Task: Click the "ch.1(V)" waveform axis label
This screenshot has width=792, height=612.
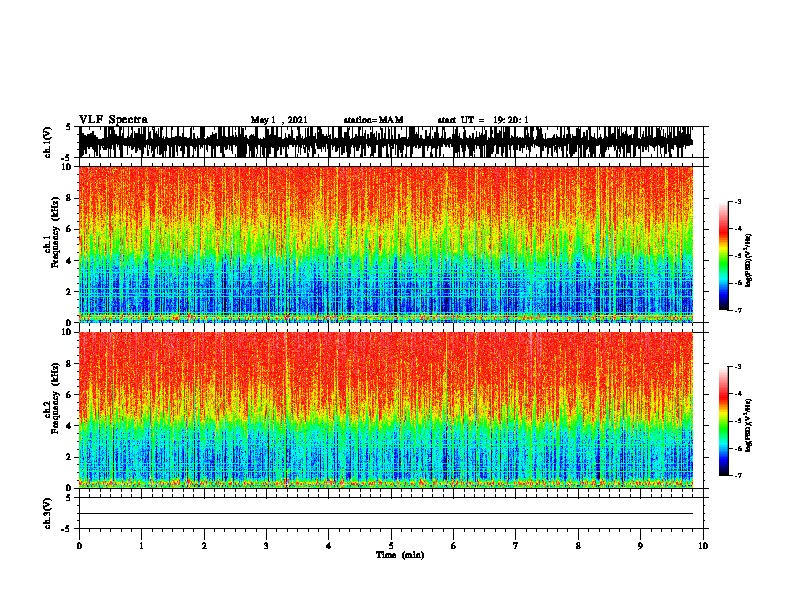Action: point(48,142)
